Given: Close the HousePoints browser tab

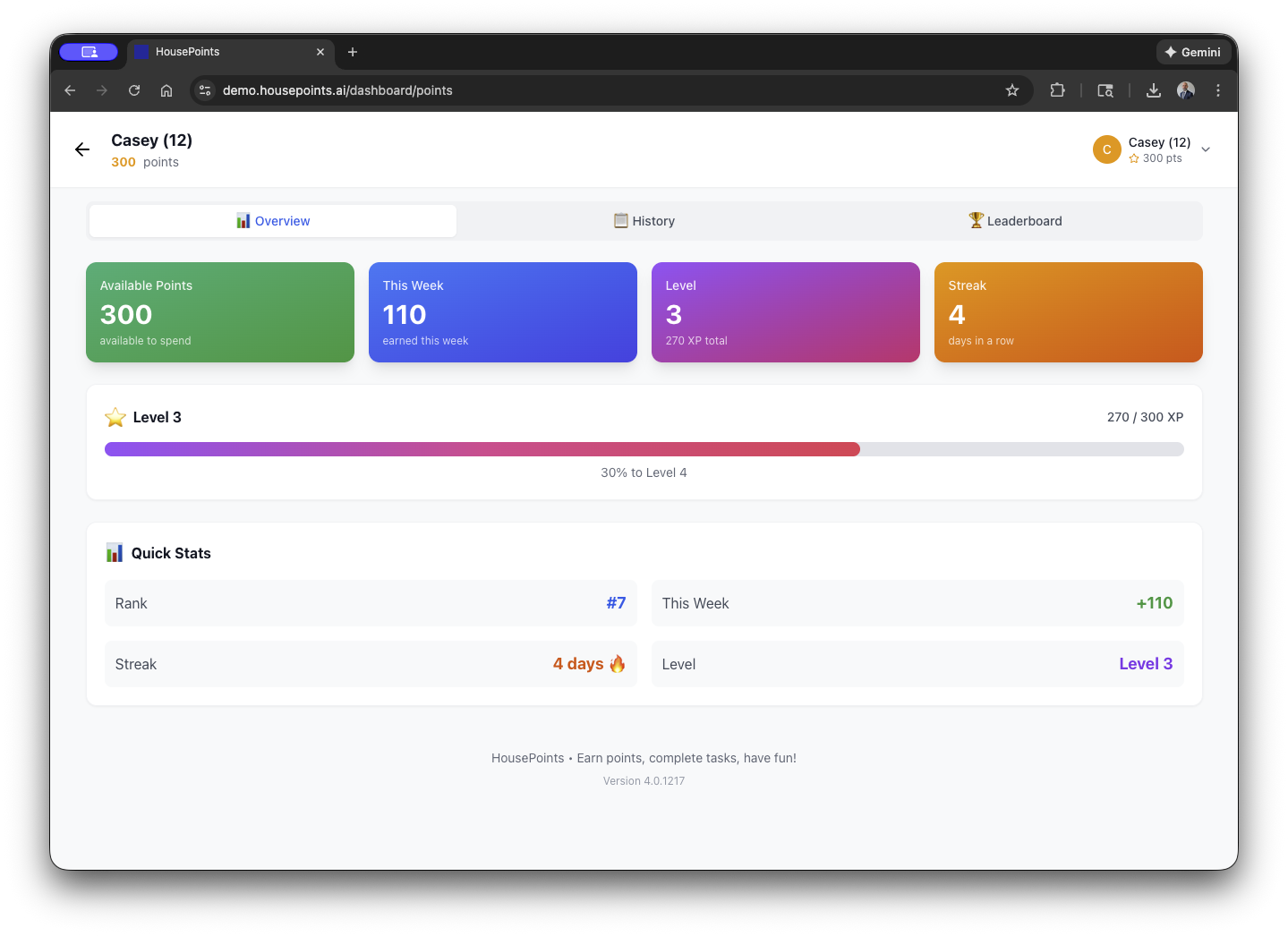Looking at the screenshot, I should pyautogui.click(x=320, y=52).
